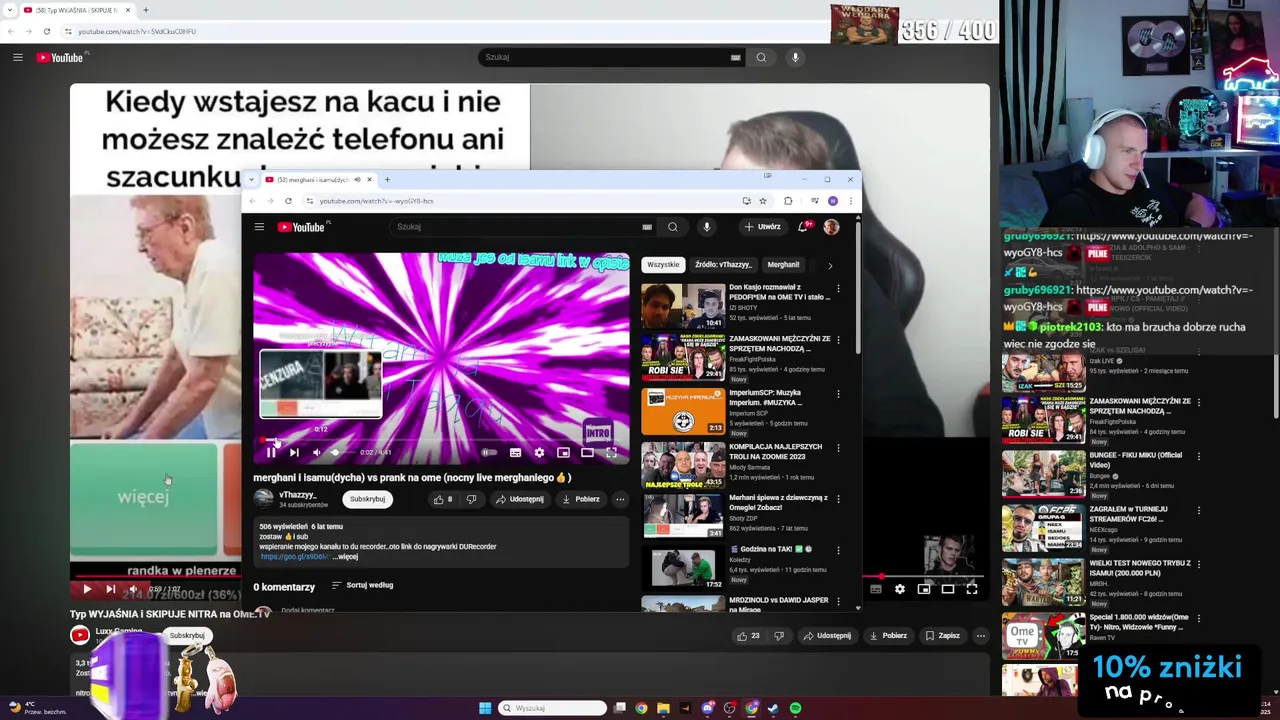Viewport: 1280px width, 720px height.
Task: Play the background window's video
Action: coord(87,590)
